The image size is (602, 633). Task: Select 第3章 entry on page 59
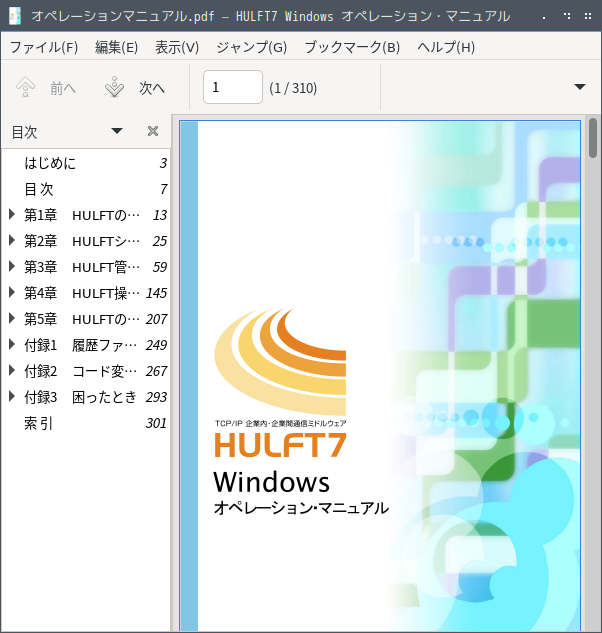tap(86, 267)
